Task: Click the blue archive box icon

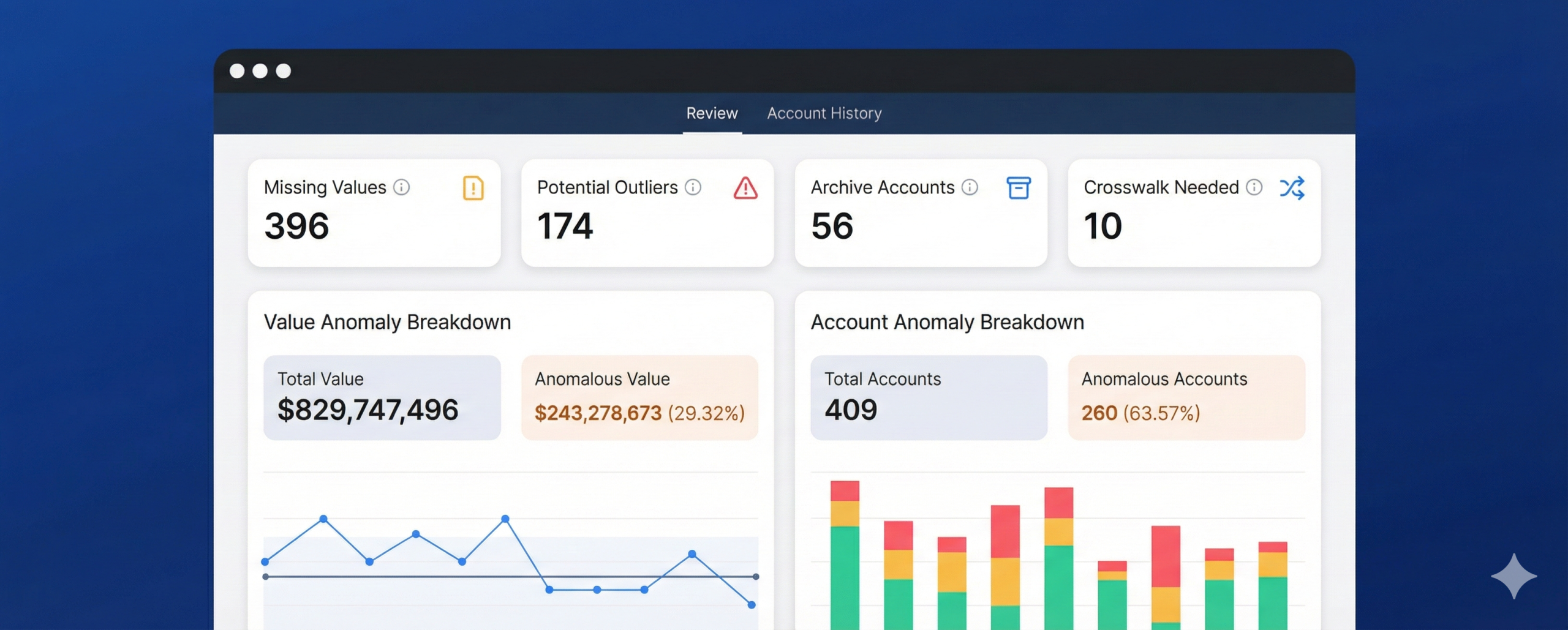Action: (x=1019, y=188)
